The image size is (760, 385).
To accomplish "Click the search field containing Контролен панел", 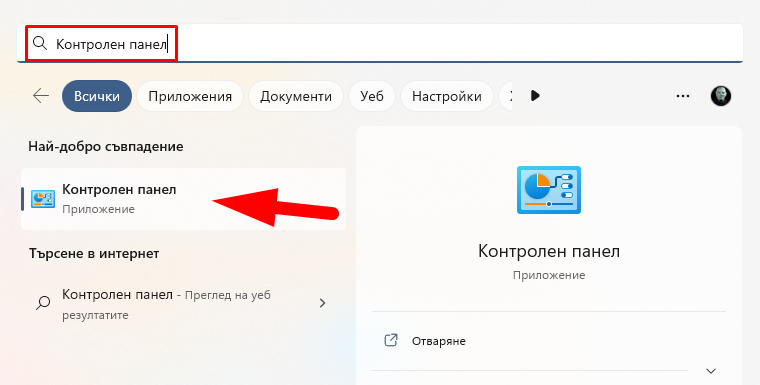I will pos(380,43).
